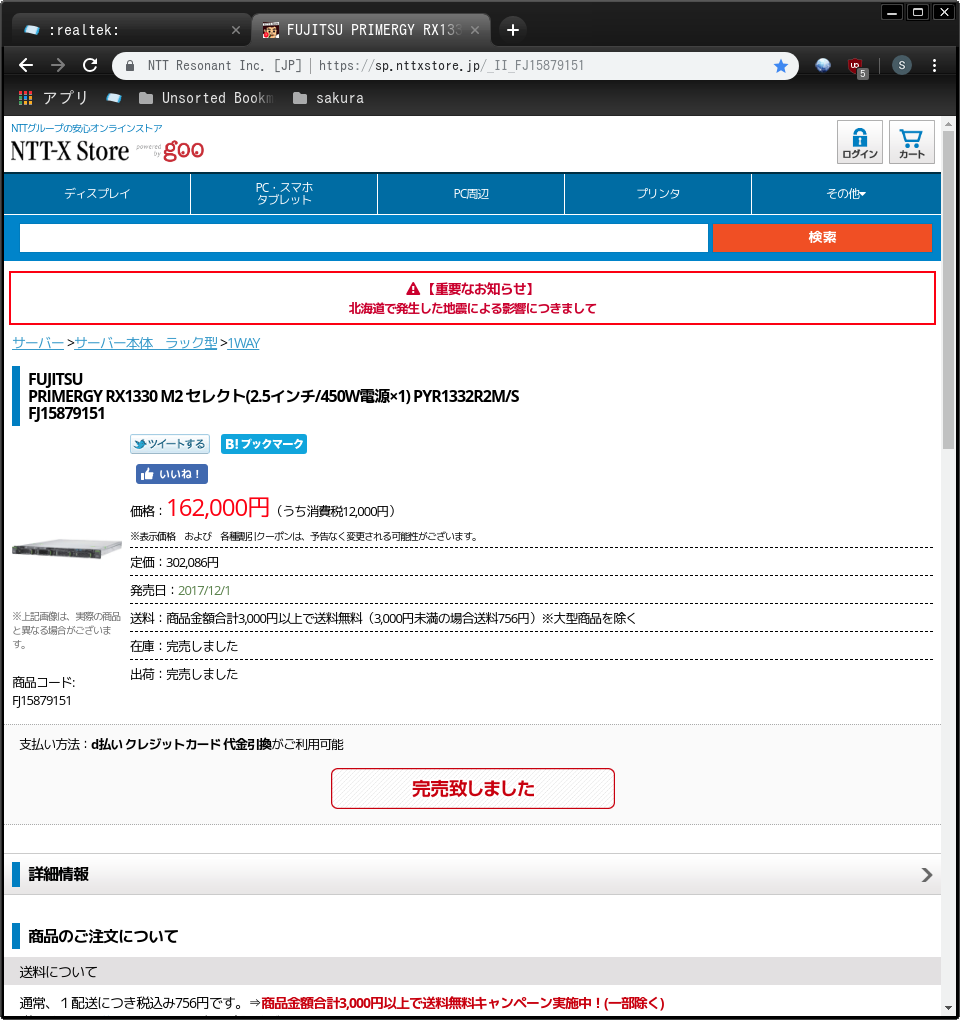This screenshot has width=960, height=1020.
Task: Click the 在庫：完売しました stock status
Action: click(184, 647)
